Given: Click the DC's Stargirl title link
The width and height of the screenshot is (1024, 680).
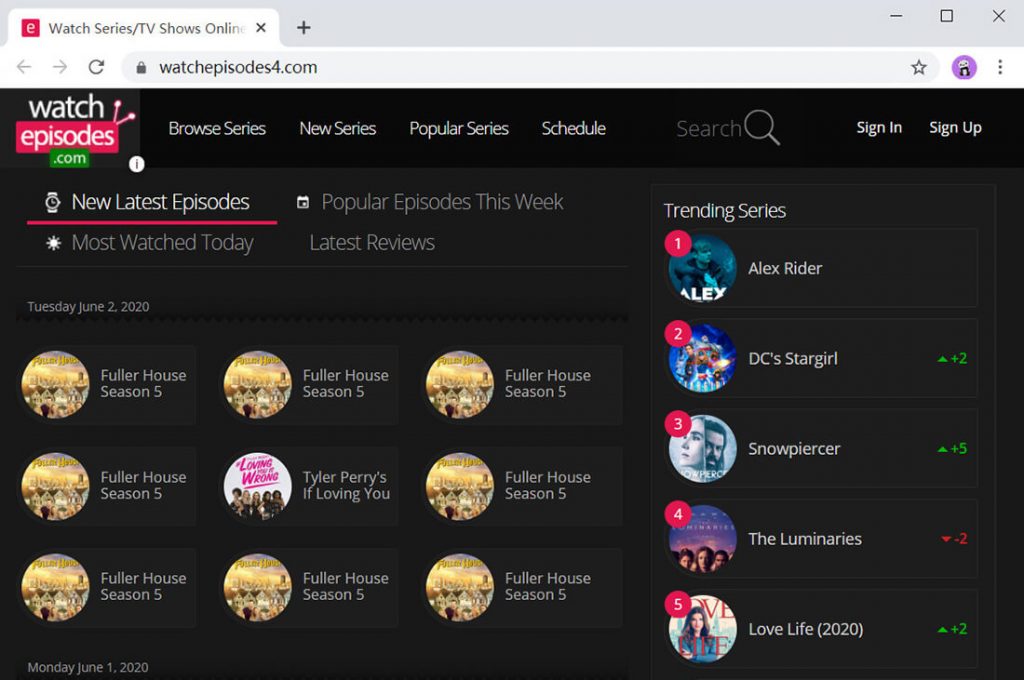Looking at the screenshot, I should [x=793, y=359].
